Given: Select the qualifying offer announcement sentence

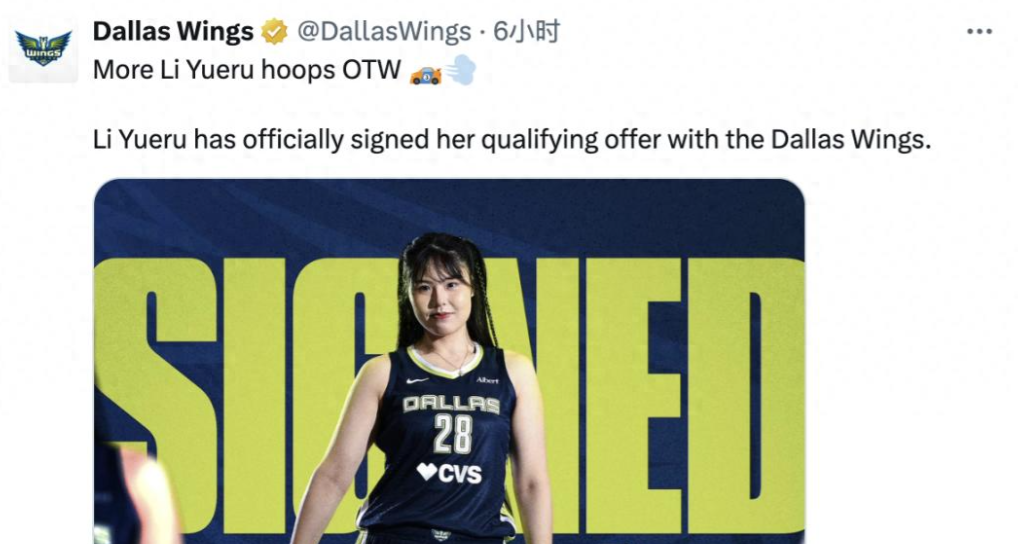Looking at the screenshot, I should (512, 140).
